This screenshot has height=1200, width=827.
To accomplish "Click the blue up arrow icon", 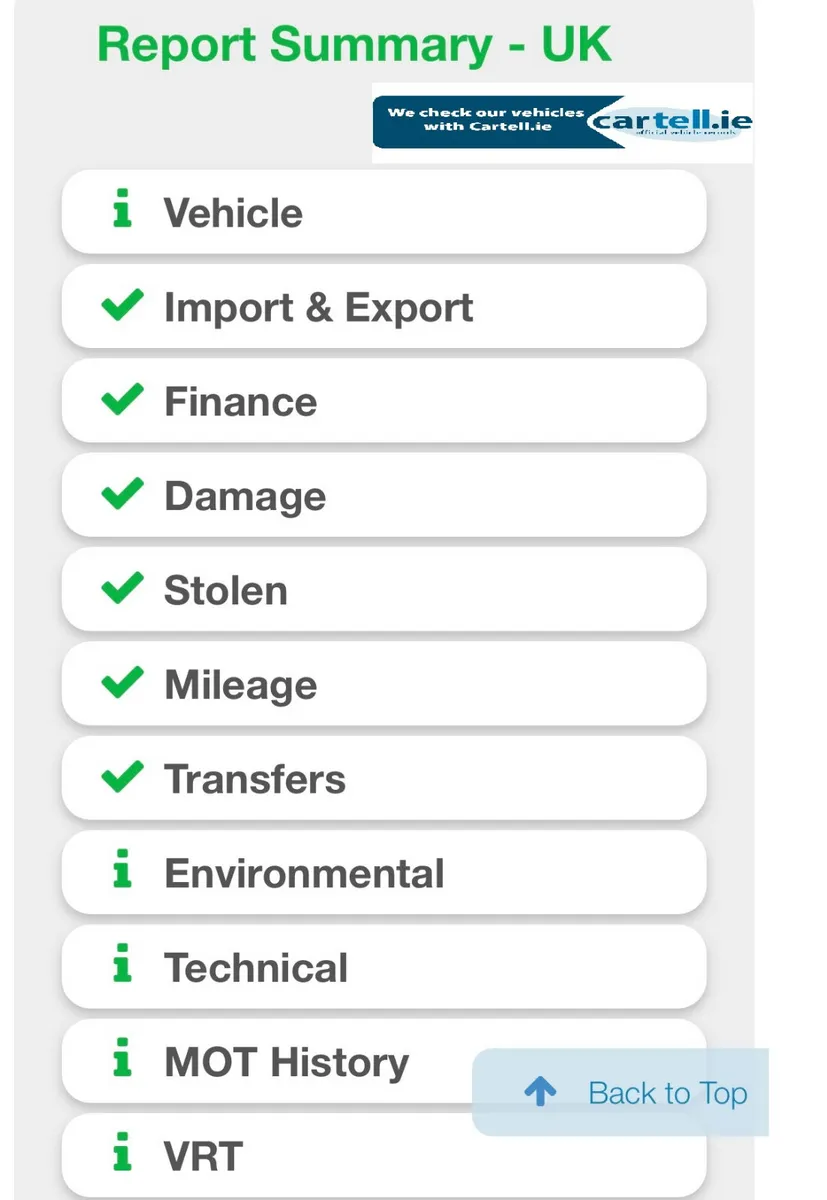I will click(x=540, y=1093).
